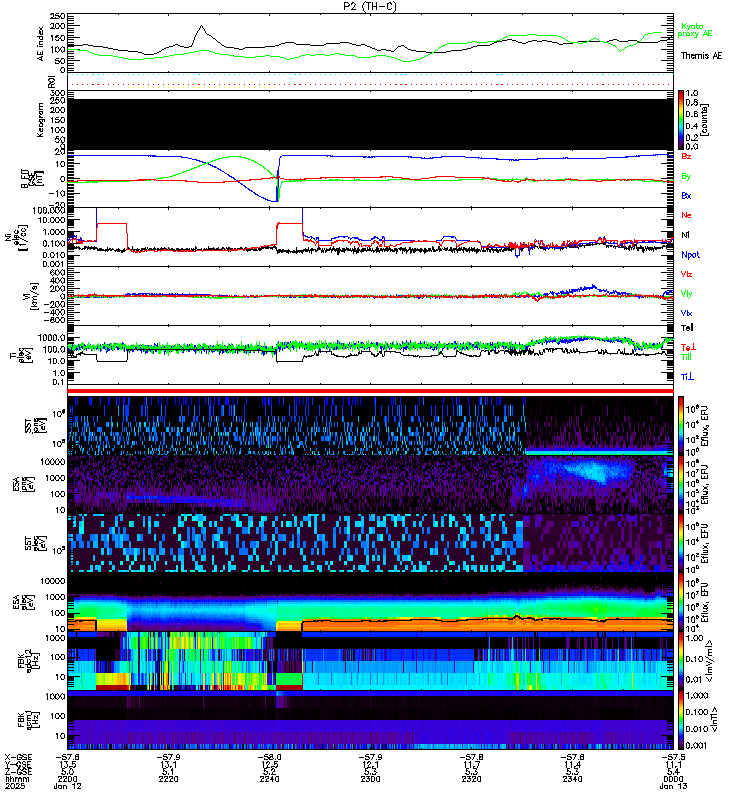Click the 2240 time tick label

coord(269,779)
